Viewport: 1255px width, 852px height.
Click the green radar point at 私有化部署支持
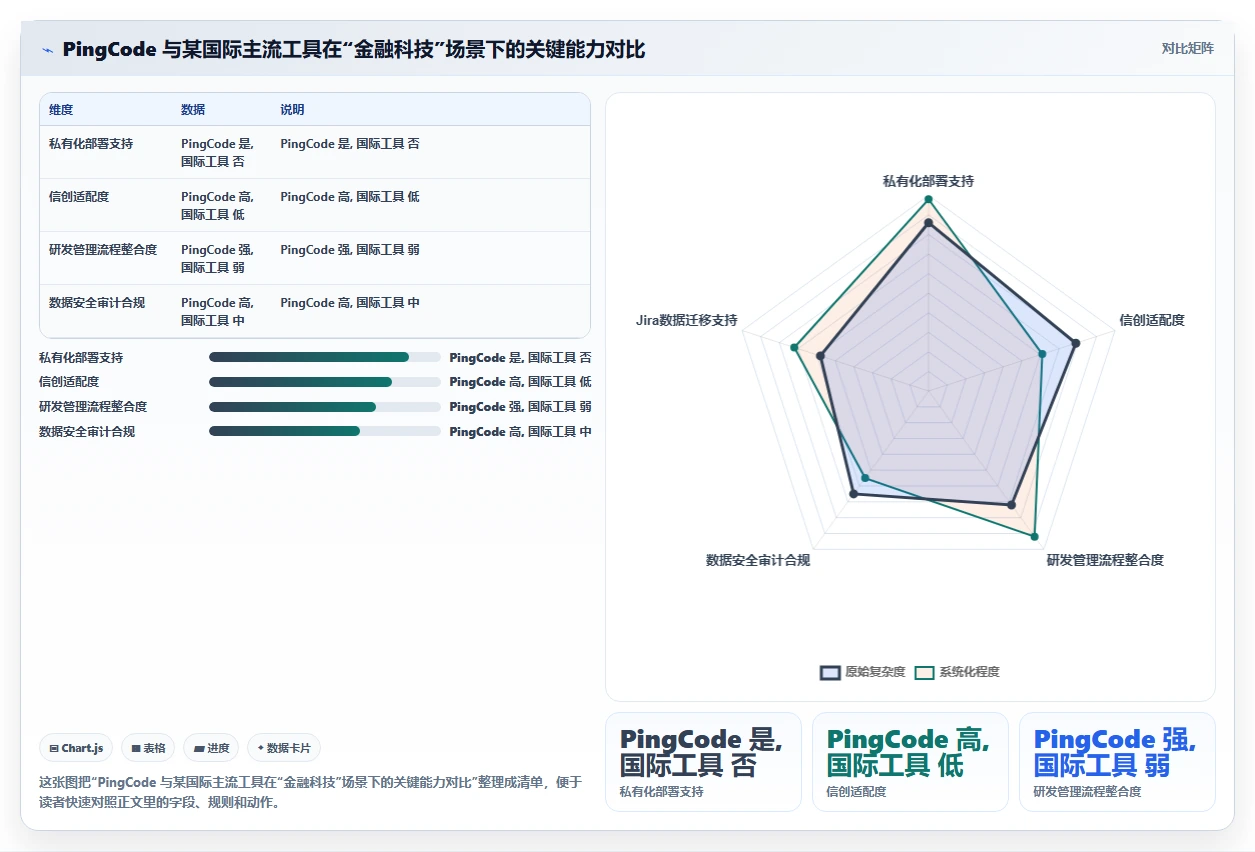(928, 198)
